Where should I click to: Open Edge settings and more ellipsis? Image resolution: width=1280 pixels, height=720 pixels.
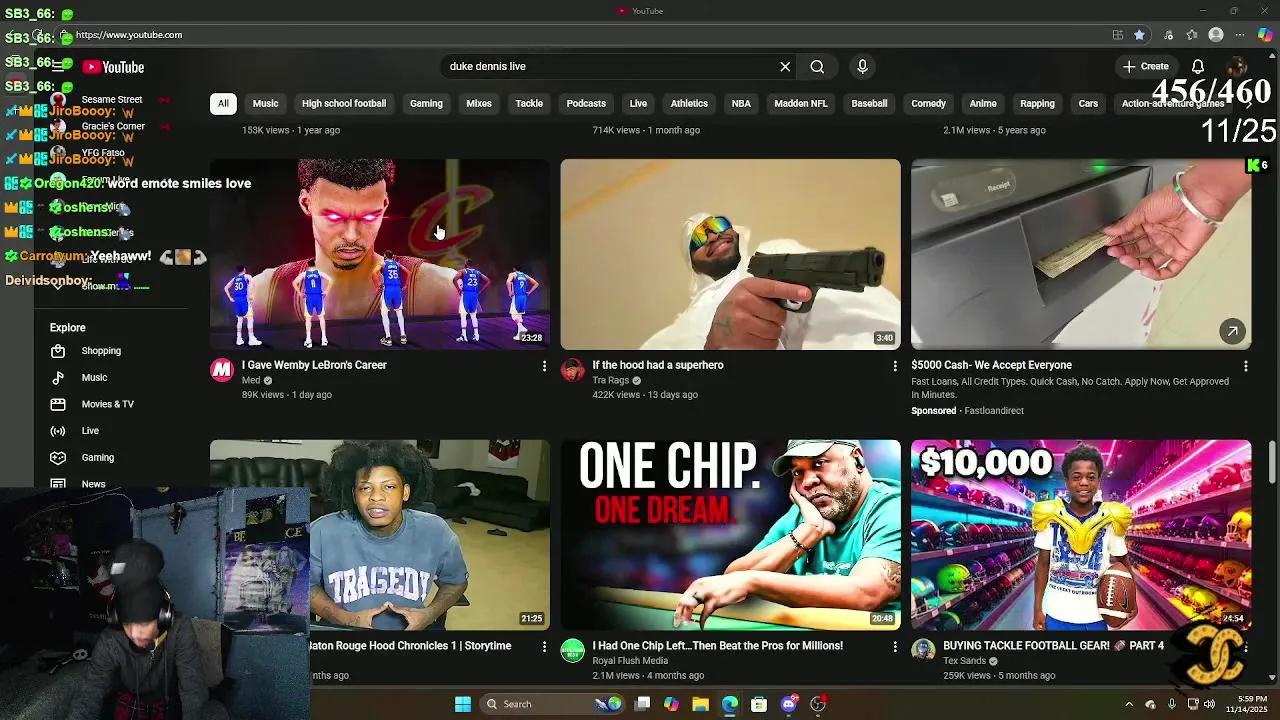(1240, 35)
